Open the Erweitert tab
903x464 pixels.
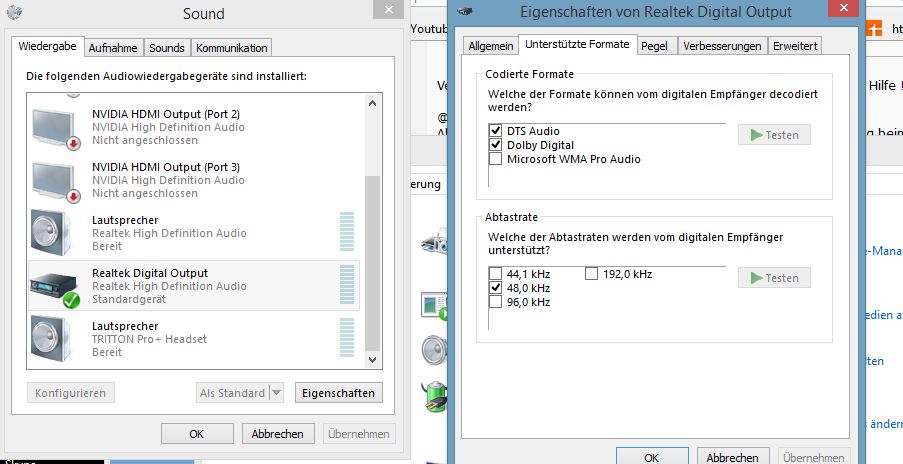click(x=795, y=46)
